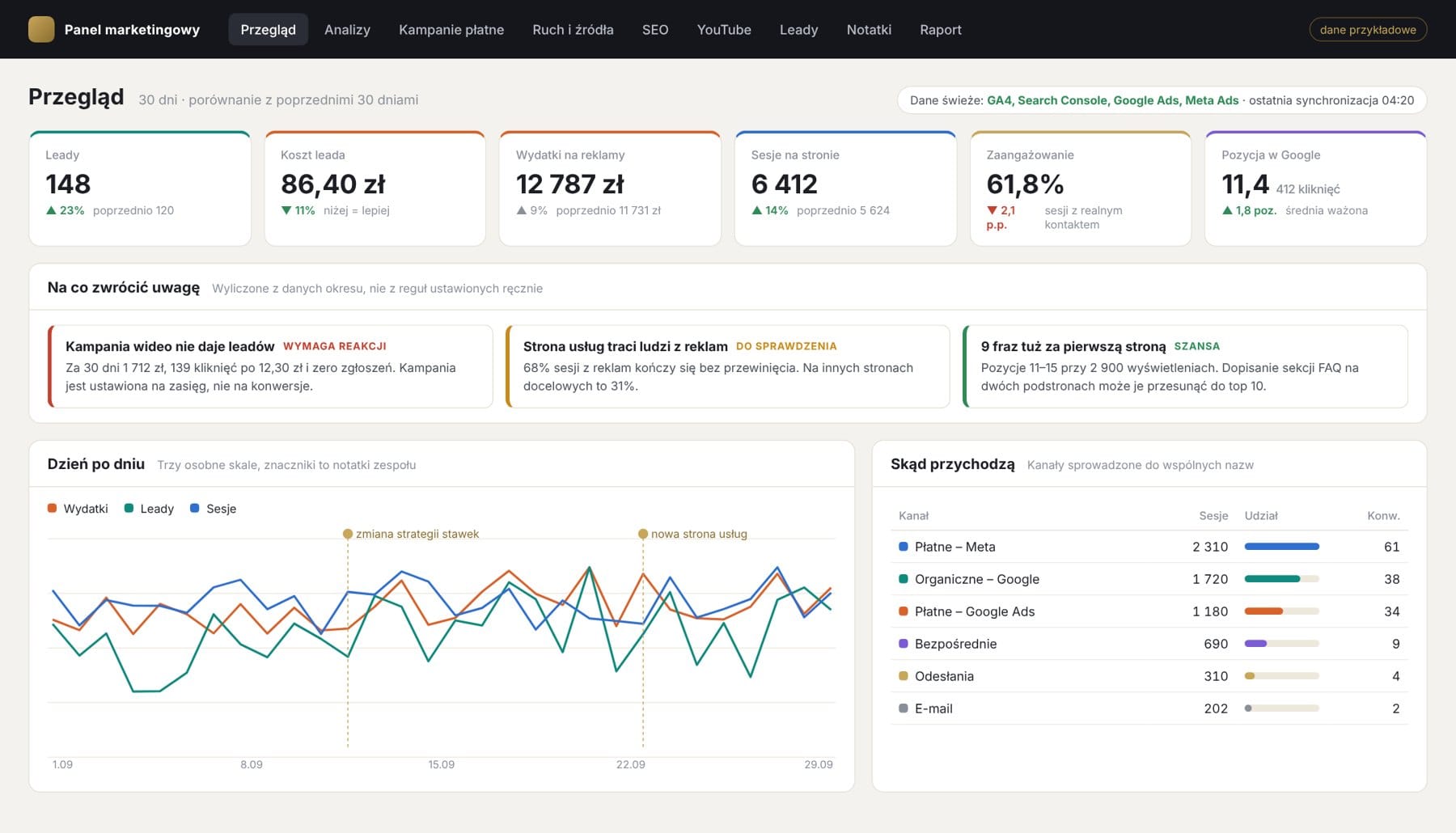Click the nowa strona usług marker
Viewport: 1456px width, 833px height.
point(643,534)
